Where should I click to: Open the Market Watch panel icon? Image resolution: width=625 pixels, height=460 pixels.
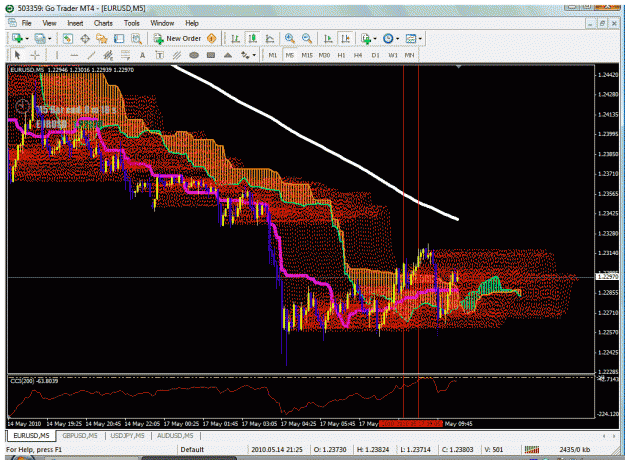[x=67, y=38]
